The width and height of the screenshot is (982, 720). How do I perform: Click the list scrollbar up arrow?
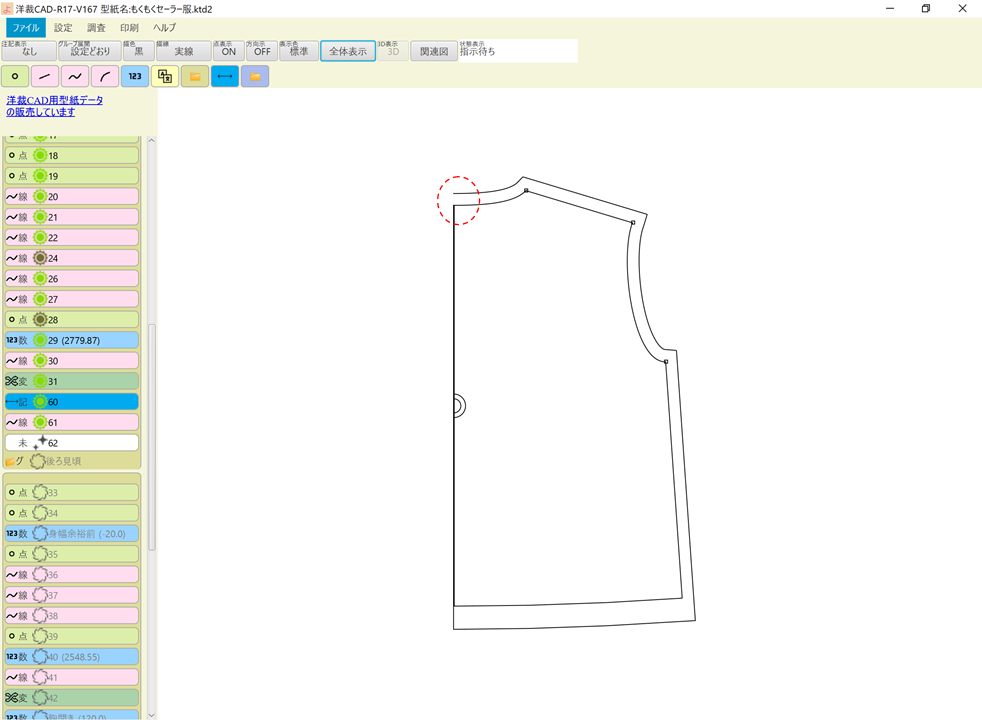(152, 141)
